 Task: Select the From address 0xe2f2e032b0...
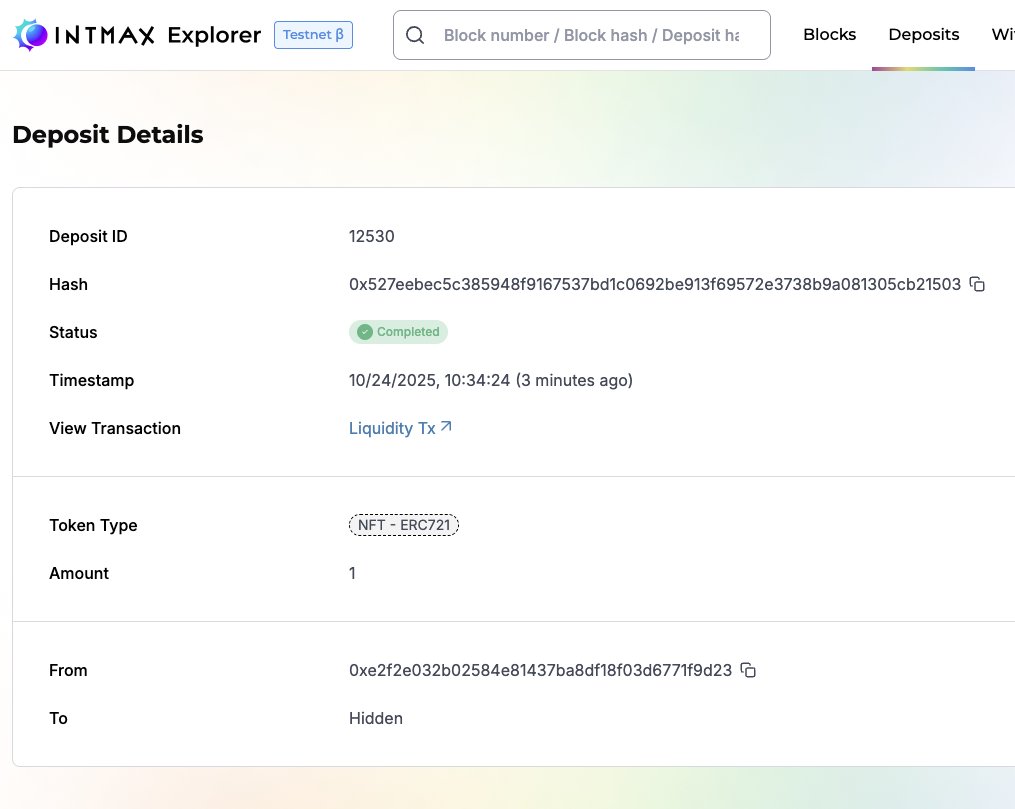541,670
